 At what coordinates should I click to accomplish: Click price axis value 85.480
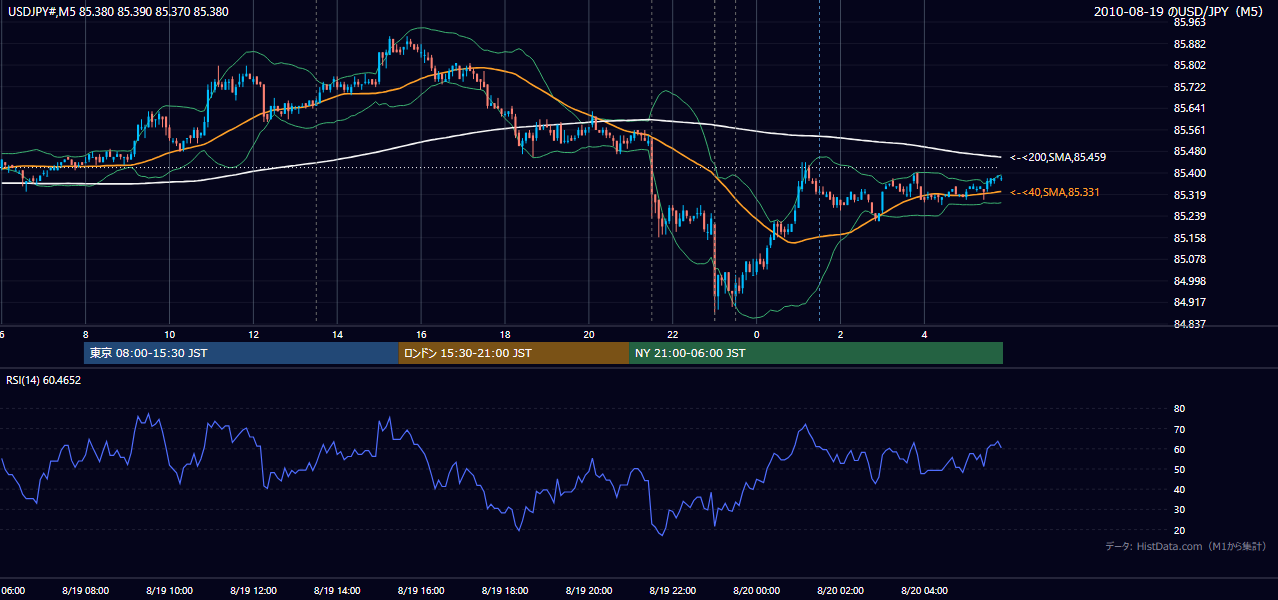click(1189, 151)
